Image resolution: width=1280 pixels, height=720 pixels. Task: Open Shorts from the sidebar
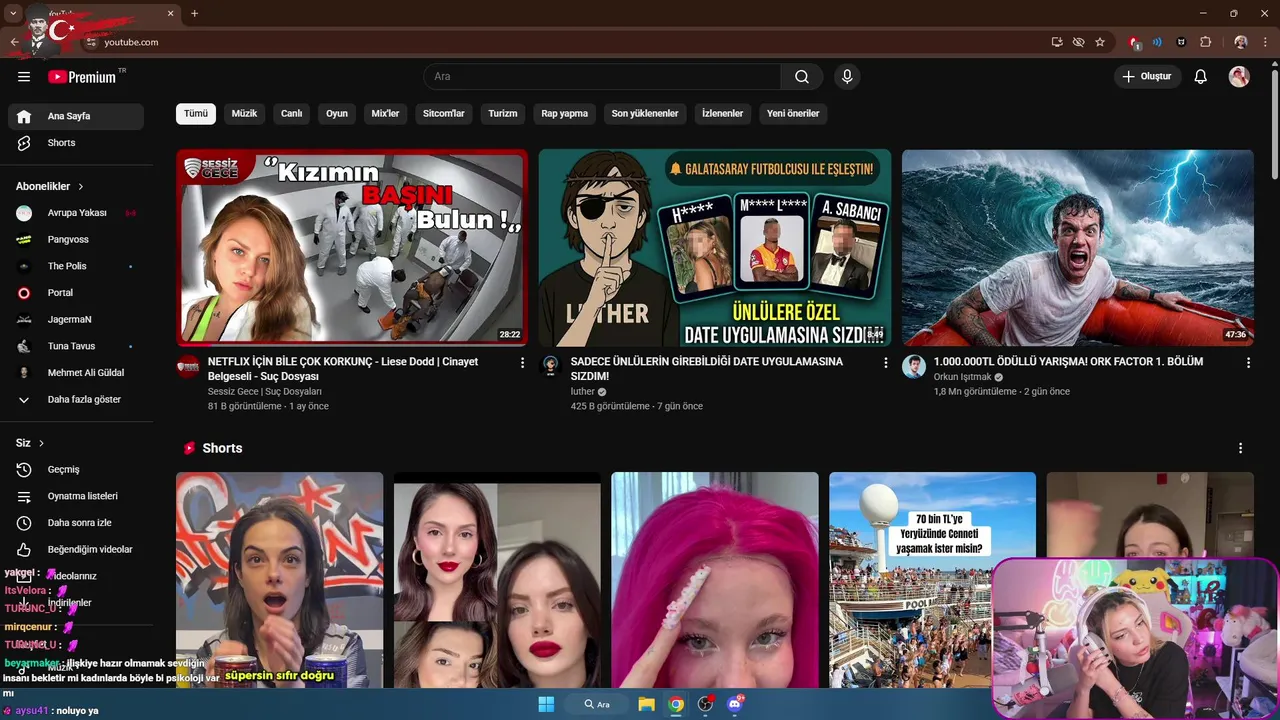click(76, 143)
